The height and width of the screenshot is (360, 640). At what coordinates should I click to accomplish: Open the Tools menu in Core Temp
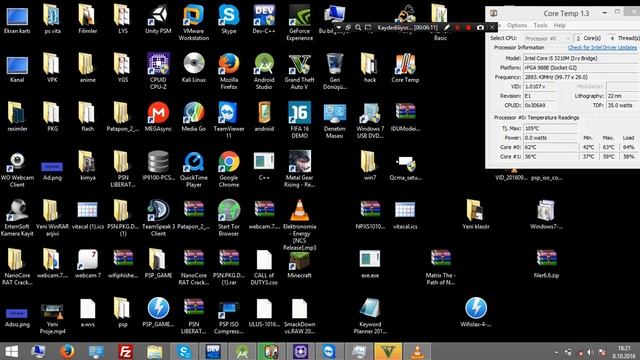pos(540,25)
